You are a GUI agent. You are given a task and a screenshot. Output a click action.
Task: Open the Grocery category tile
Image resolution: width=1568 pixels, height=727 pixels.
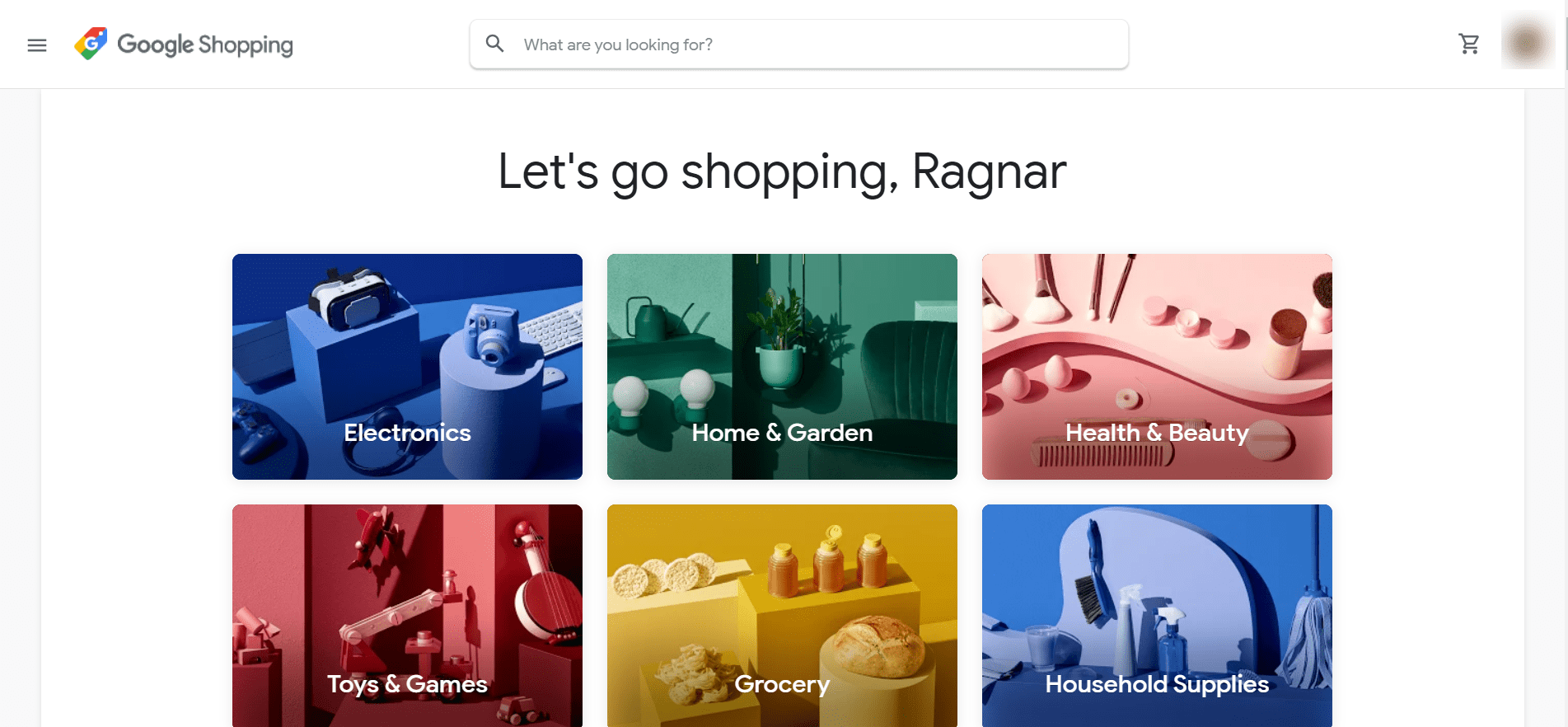pyautogui.click(x=782, y=616)
